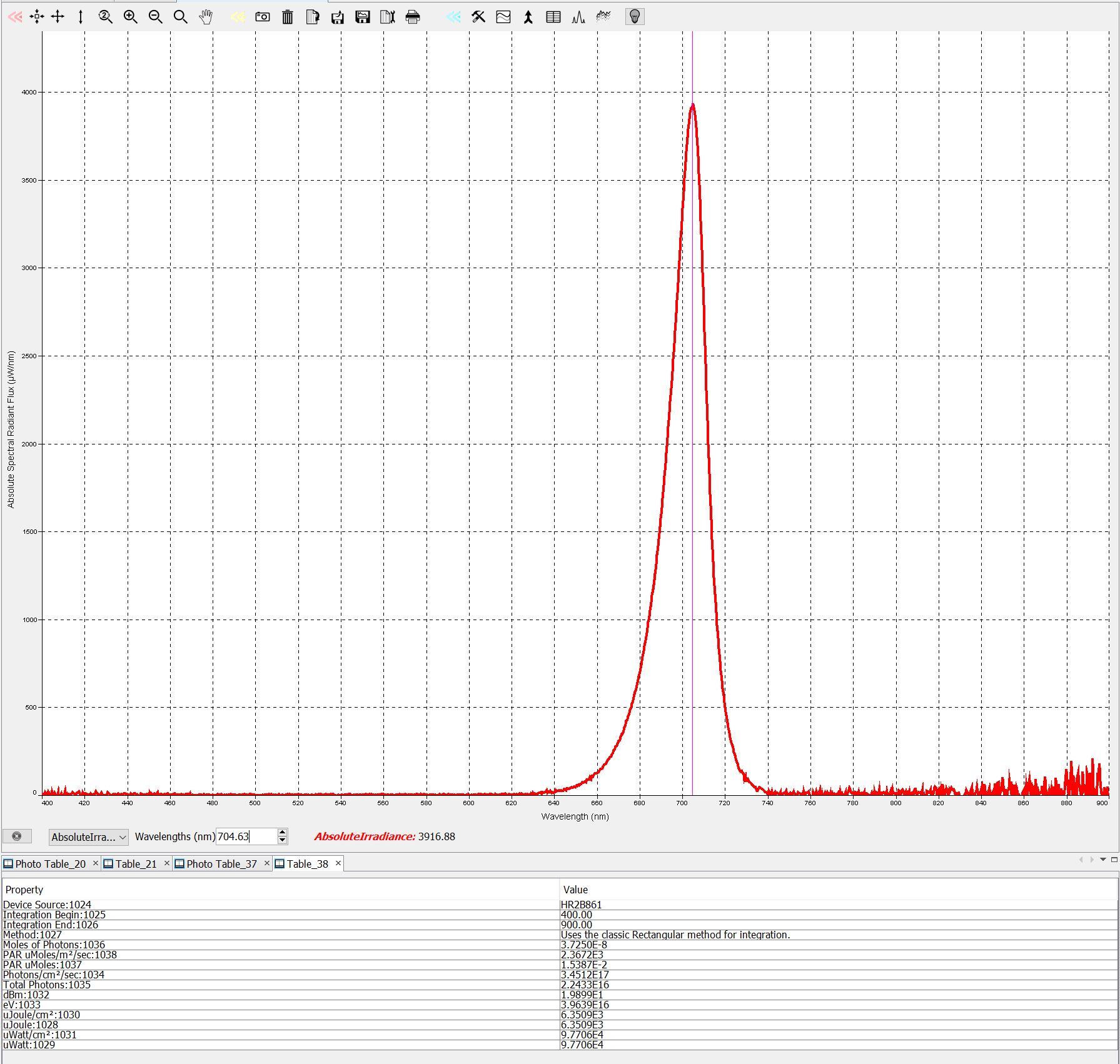
Task: Decrease wavelength with the down stepper arrow
Action: pyautogui.click(x=282, y=841)
